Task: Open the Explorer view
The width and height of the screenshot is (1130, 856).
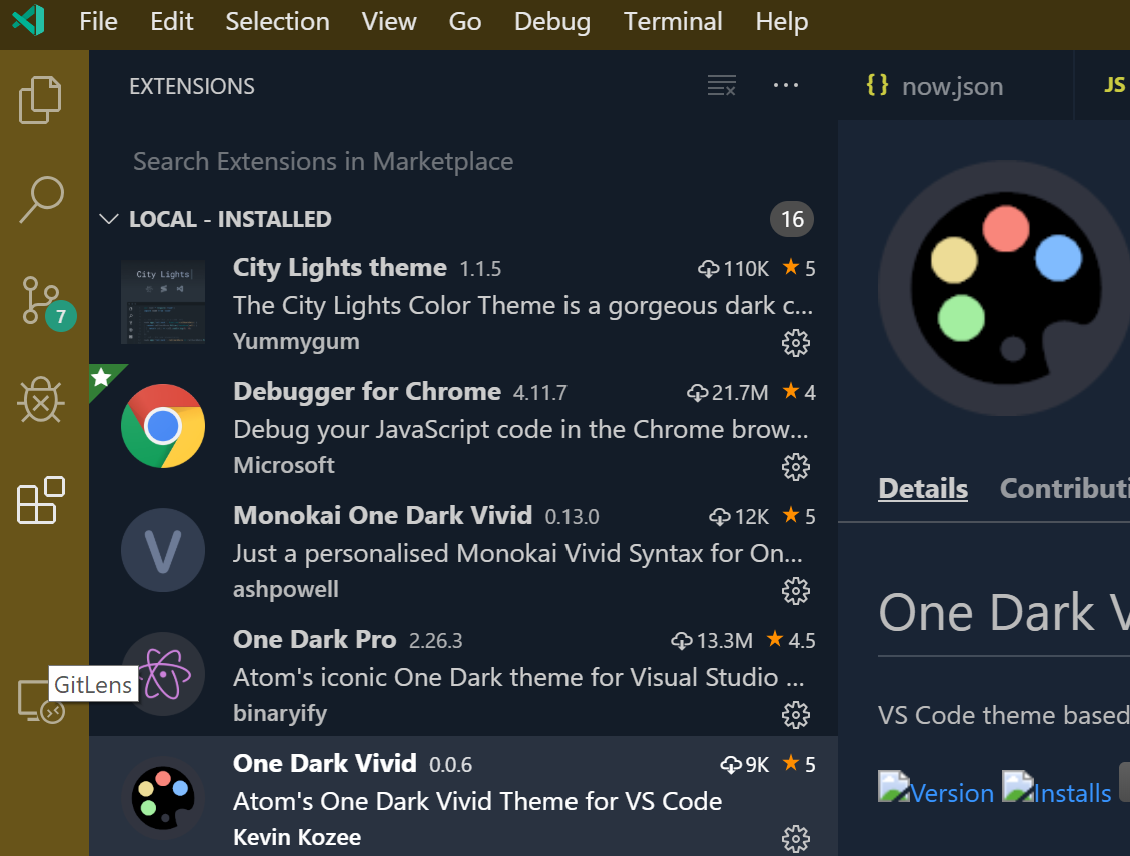Action: [40, 99]
